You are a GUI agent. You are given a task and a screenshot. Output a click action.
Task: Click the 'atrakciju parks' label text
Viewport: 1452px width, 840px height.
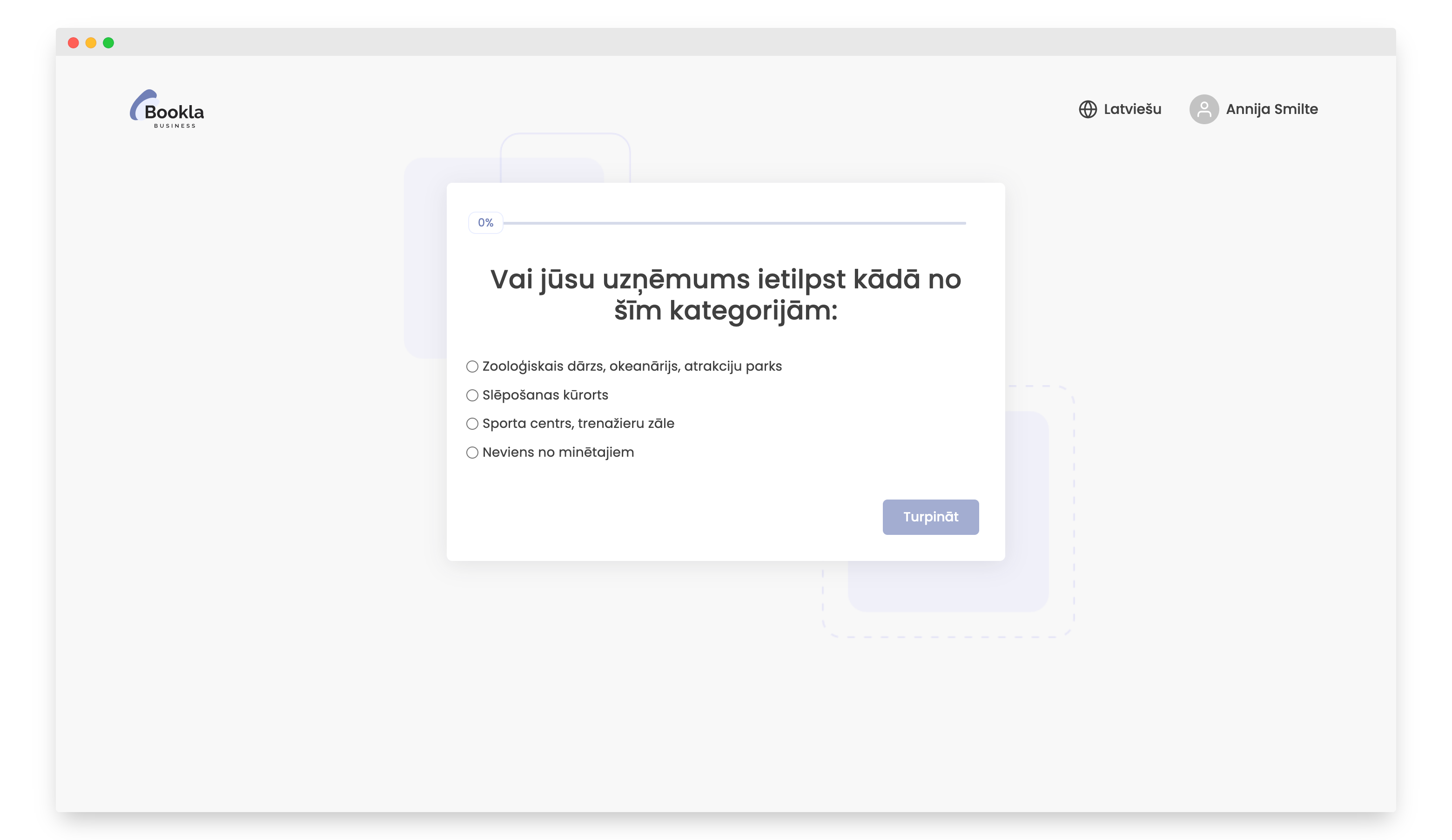pyautogui.click(x=733, y=366)
